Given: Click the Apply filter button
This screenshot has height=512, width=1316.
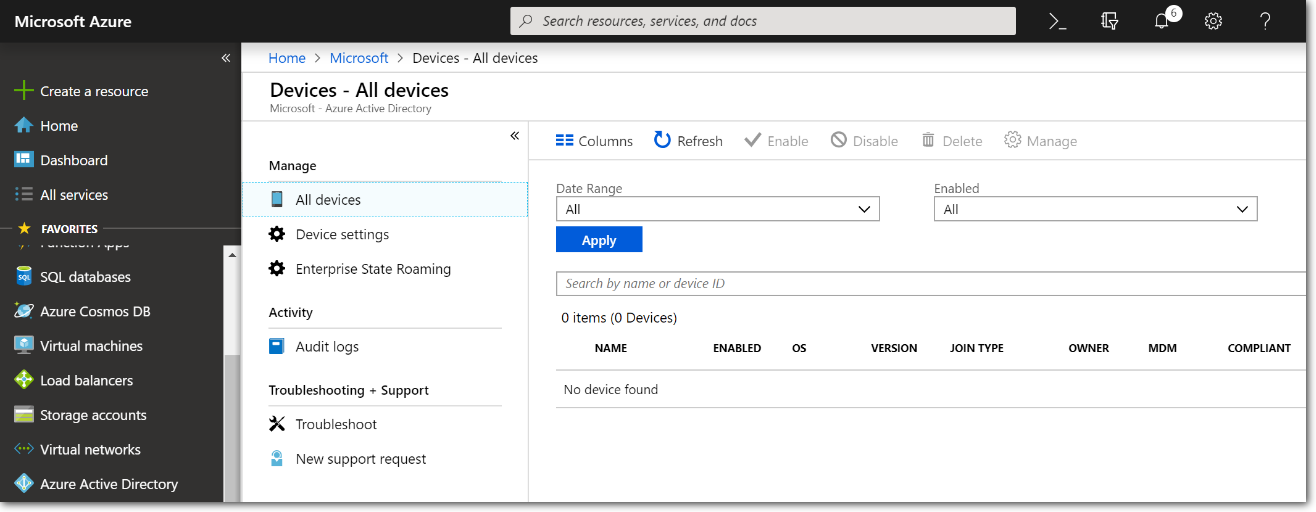Looking at the screenshot, I should (599, 240).
